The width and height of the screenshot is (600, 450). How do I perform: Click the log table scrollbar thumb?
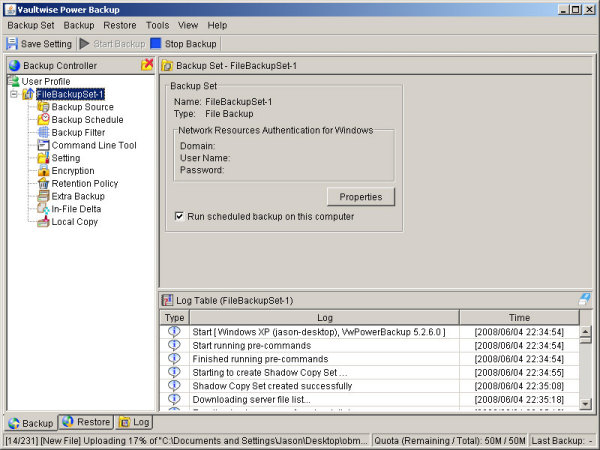pos(585,340)
